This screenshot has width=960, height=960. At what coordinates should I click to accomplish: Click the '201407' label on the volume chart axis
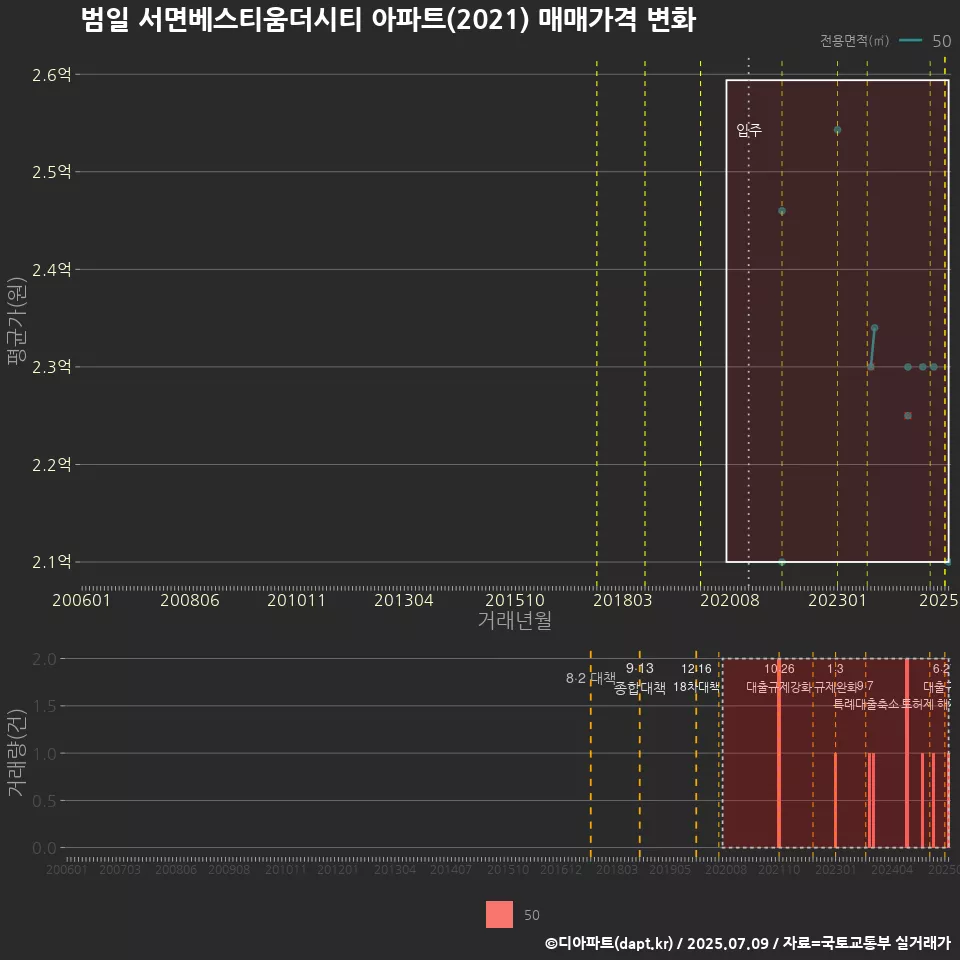pyautogui.click(x=451, y=869)
